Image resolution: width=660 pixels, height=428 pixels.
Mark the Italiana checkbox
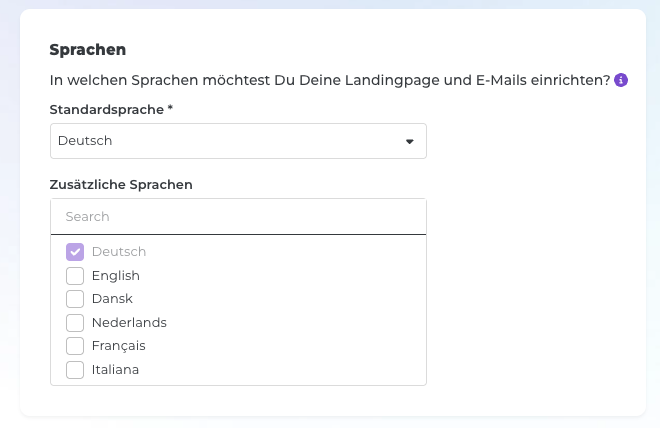tap(75, 370)
